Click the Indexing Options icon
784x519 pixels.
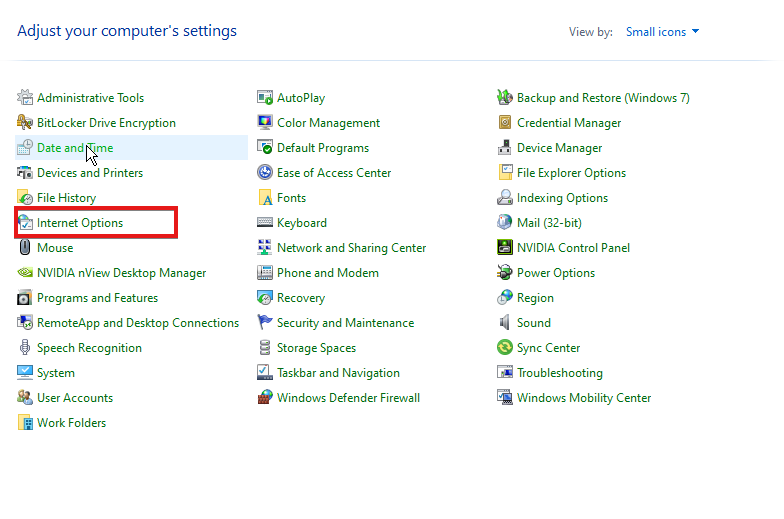(x=504, y=198)
